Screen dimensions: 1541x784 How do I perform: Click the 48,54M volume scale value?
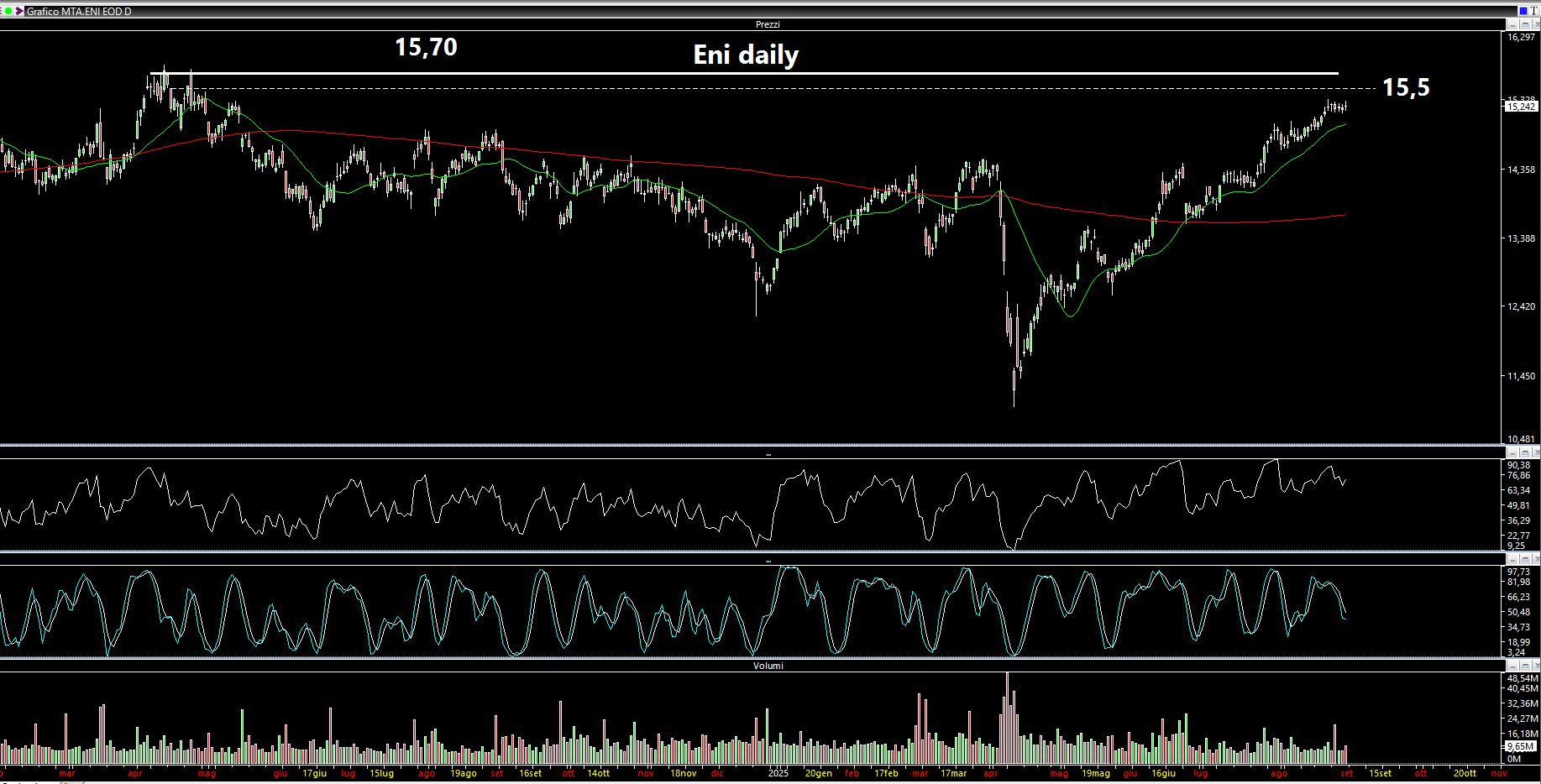tap(1523, 678)
